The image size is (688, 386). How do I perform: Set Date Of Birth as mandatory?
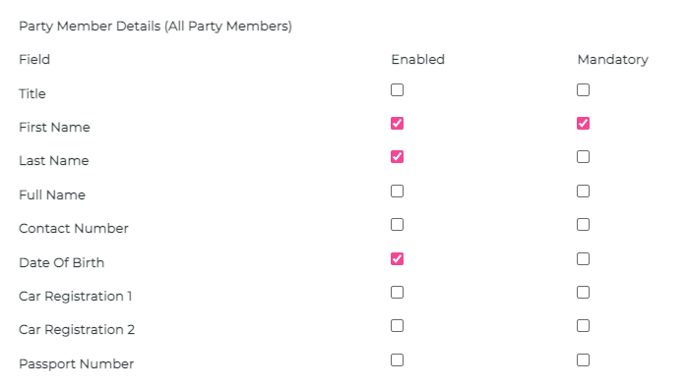[x=583, y=259]
